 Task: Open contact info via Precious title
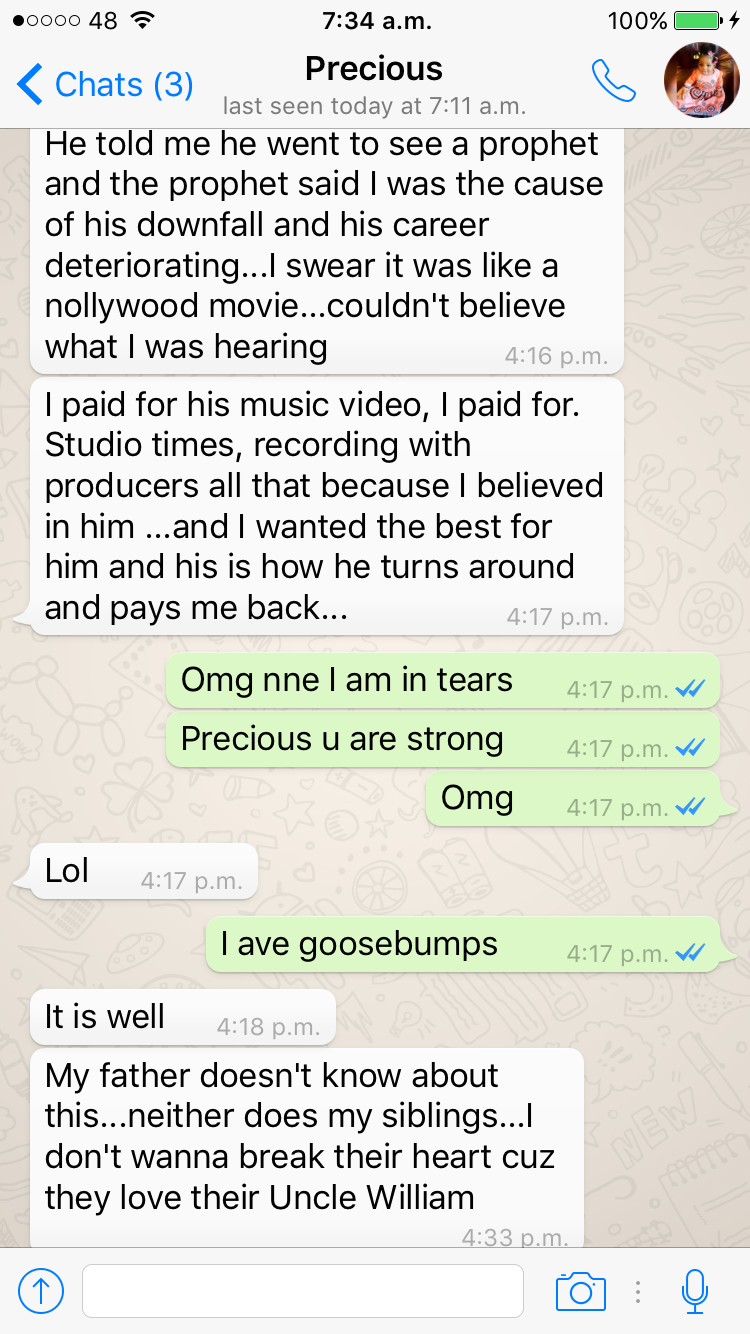(x=374, y=69)
